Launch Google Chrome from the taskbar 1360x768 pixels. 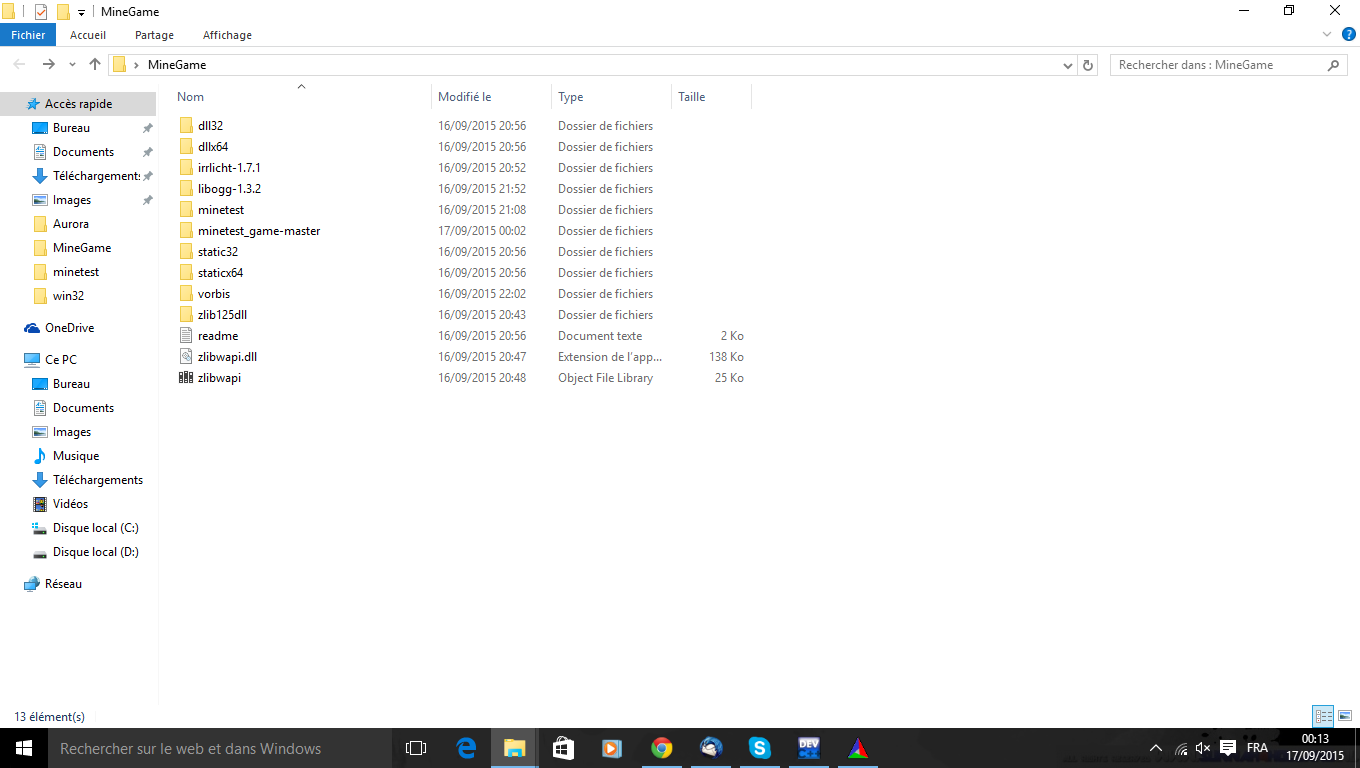coord(661,748)
